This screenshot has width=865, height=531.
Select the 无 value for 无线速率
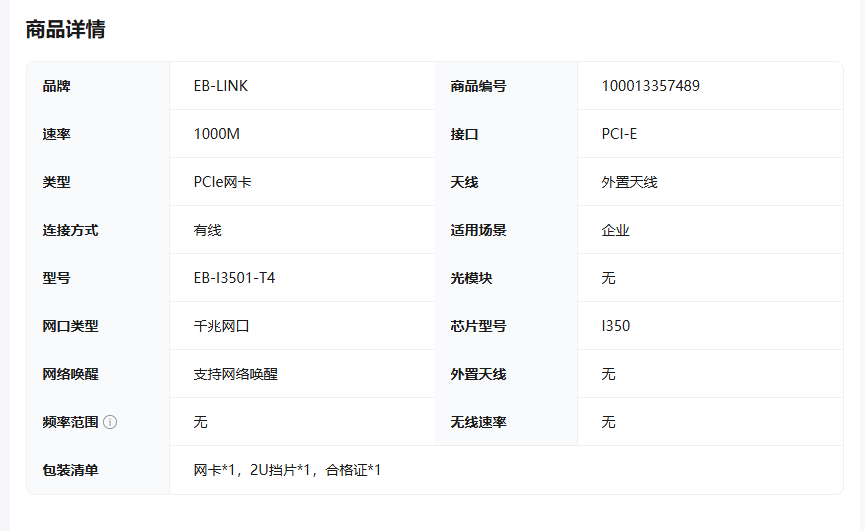(x=608, y=422)
